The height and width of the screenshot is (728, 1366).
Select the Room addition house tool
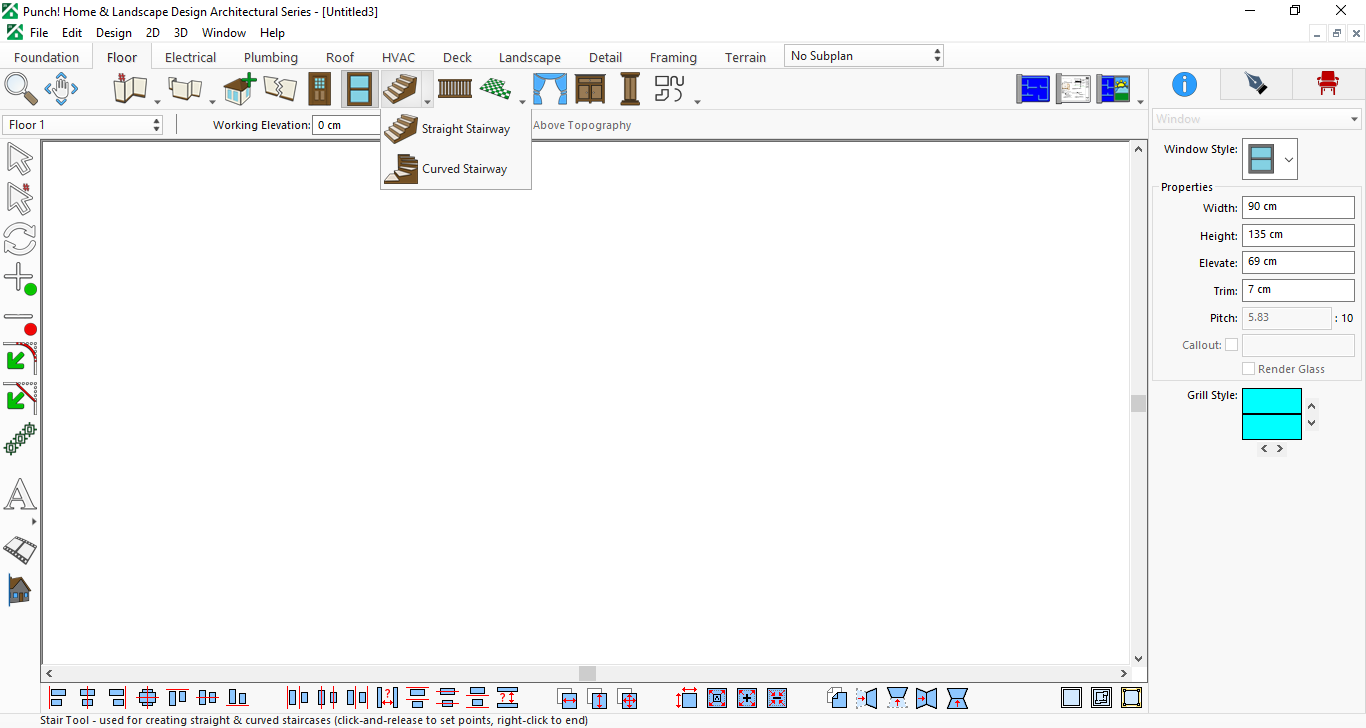coord(240,89)
